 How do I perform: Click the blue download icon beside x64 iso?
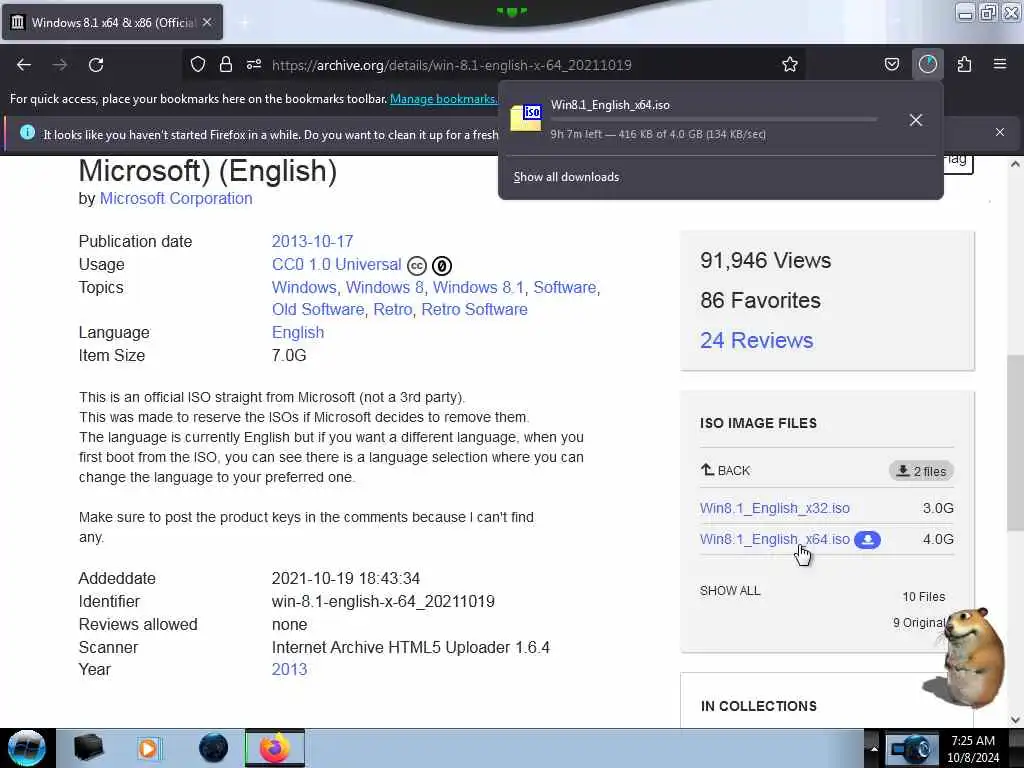click(868, 540)
